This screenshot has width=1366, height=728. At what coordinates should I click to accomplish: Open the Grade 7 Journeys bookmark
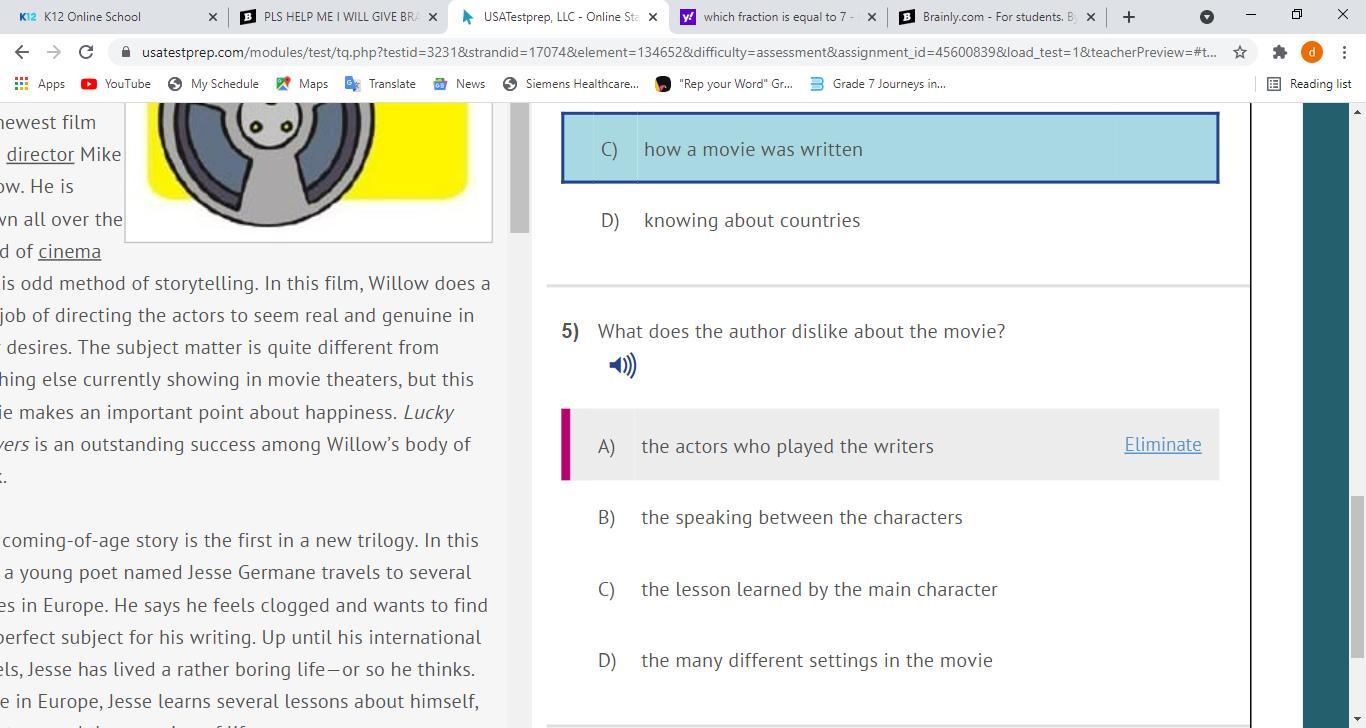point(877,84)
